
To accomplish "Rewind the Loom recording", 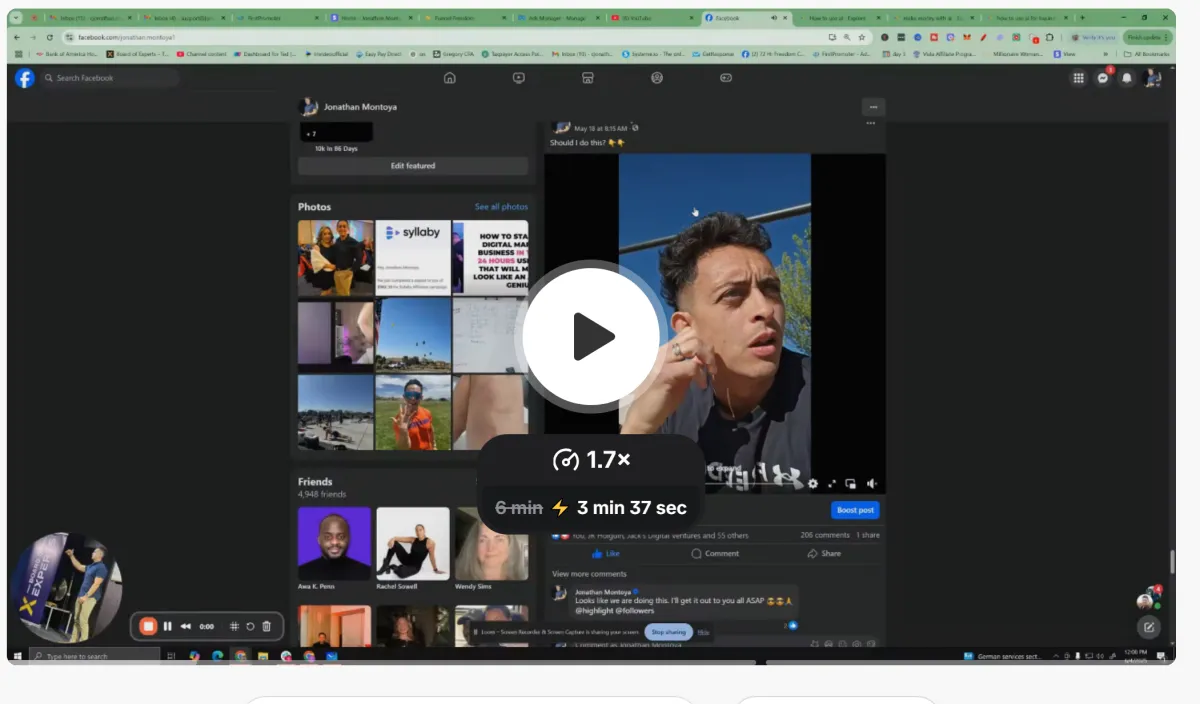I will tap(185, 626).
